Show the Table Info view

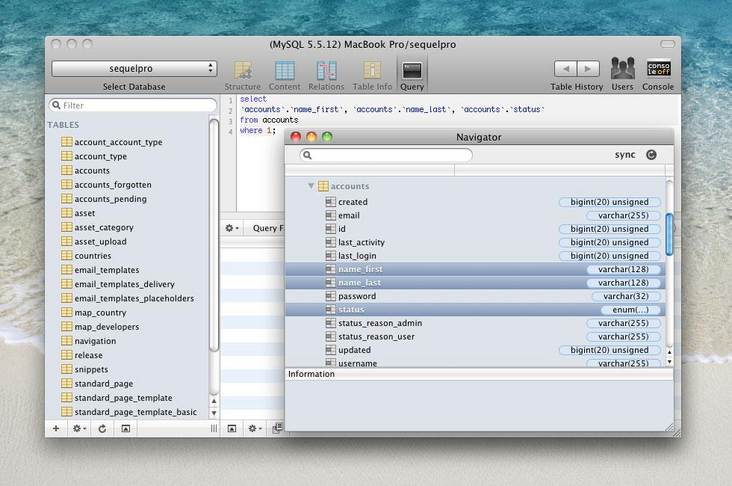(x=371, y=71)
